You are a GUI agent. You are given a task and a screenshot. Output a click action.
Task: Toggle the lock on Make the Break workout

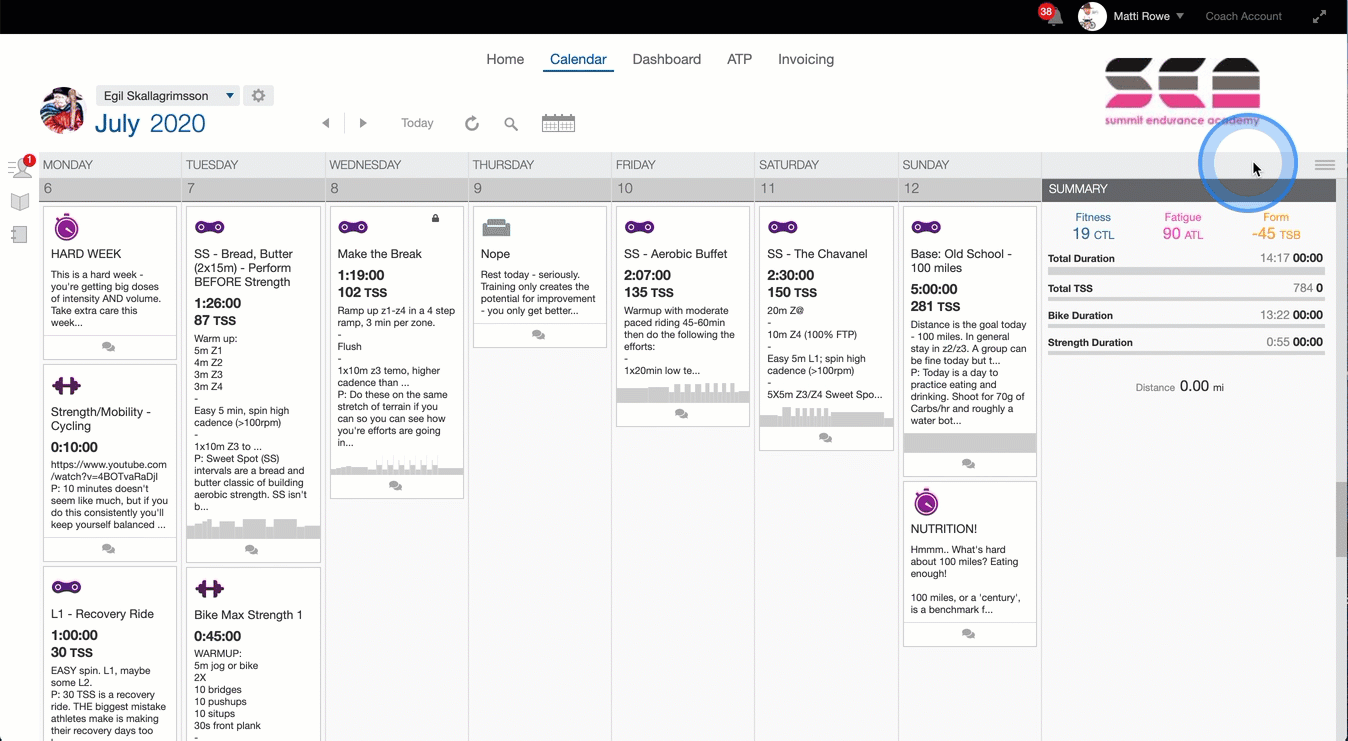tap(435, 218)
